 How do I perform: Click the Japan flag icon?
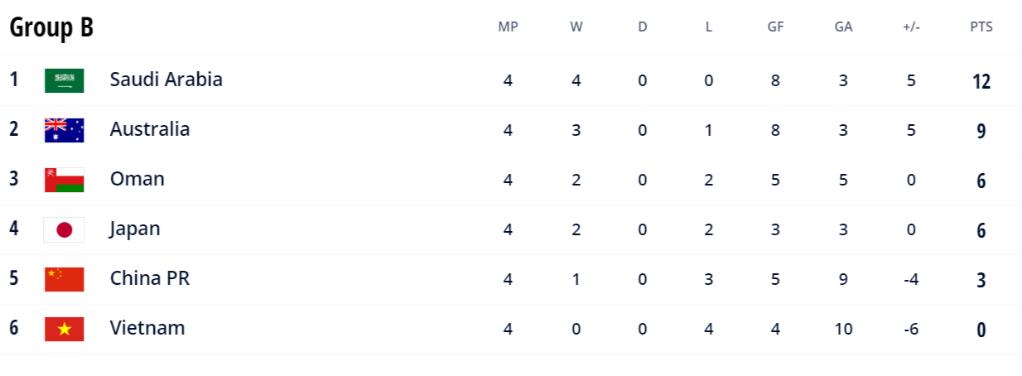point(64,229)
